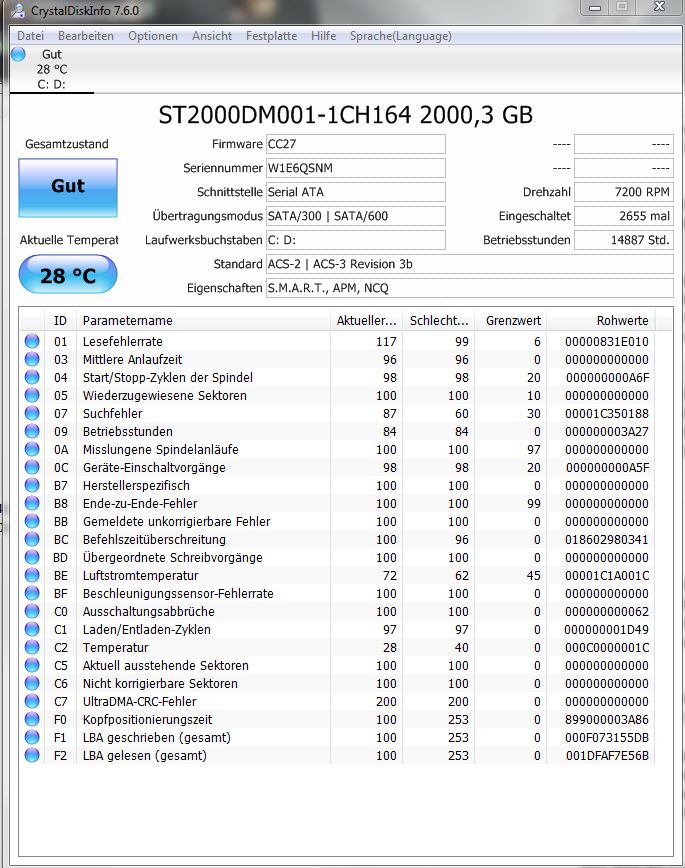
Task: Open the Datei menu
Action: pyautogui.click(x=30, y=36)
